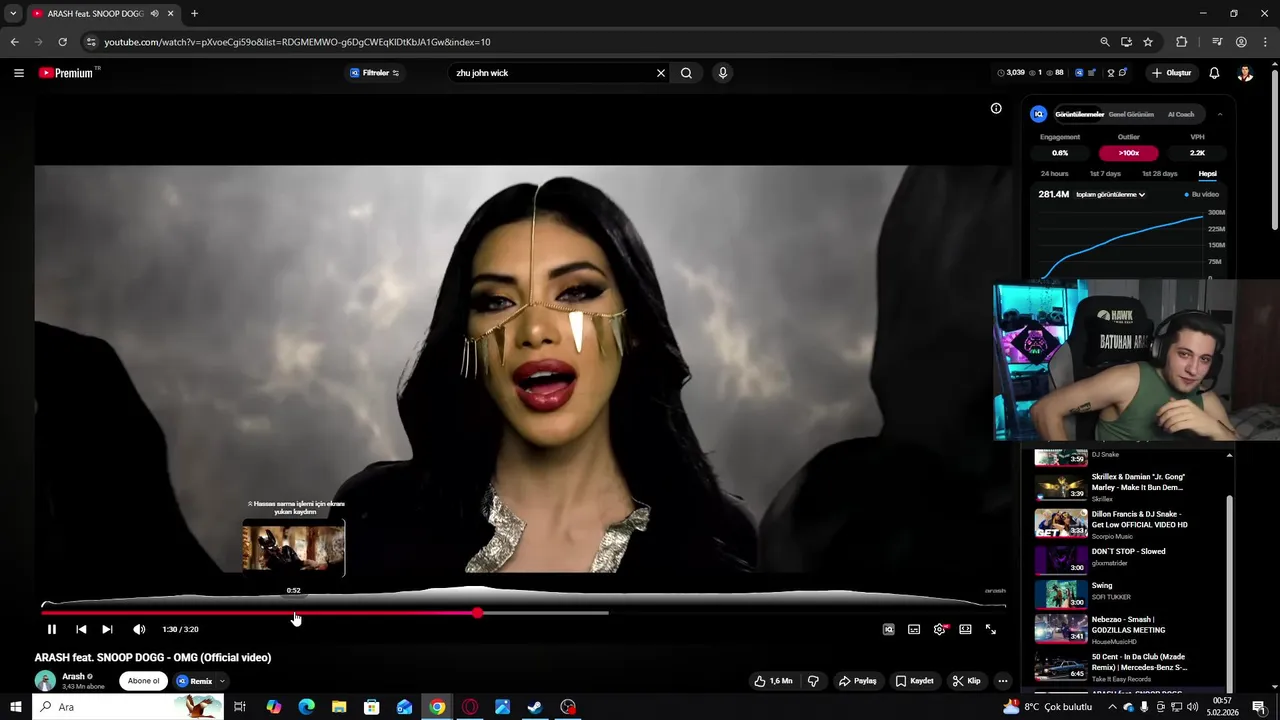Viewport: 1280px width, 720px height.
Task: Bookmark this page with the star icon
Action: [1148, 42]
